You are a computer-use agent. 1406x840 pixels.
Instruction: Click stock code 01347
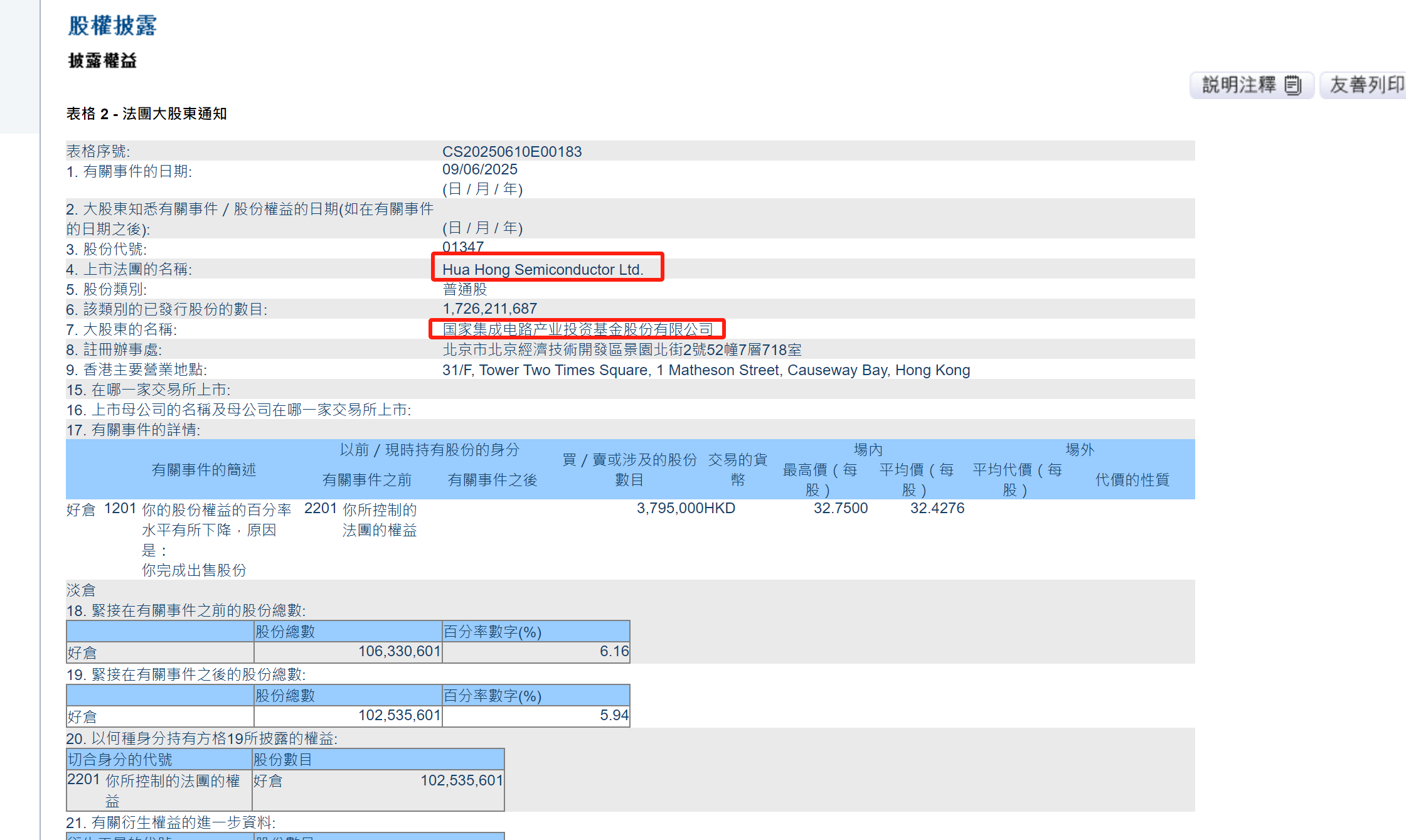click(463, 247)
